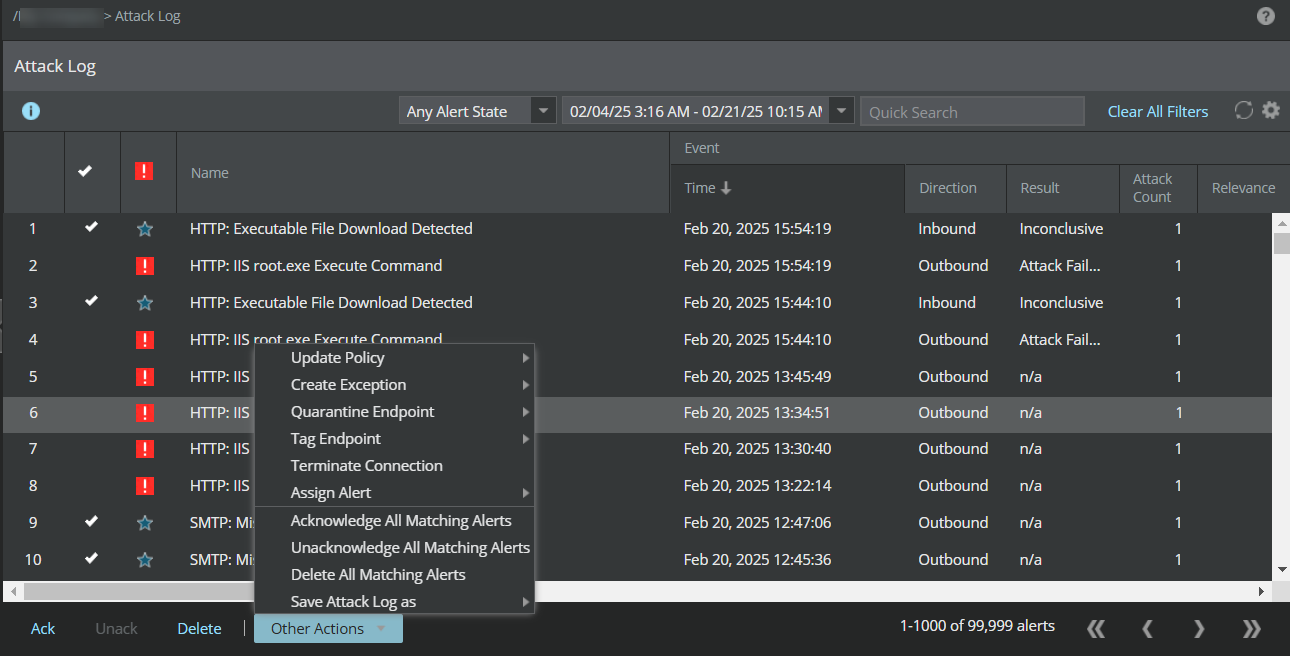Screen dimensions: 1290x656
Task: Click the vertical scrollbar thumb
Action: pyautogui.click(x=1282, y=245)
